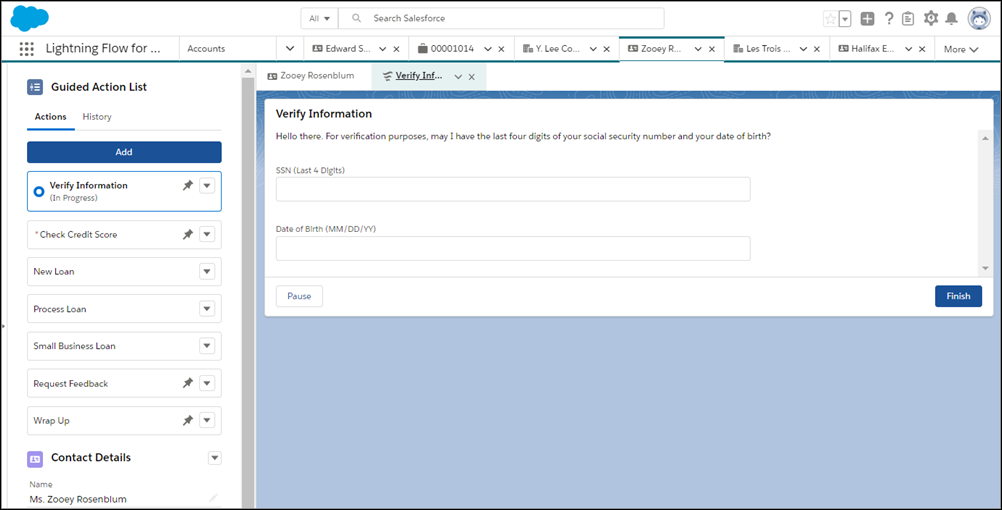Open the 00001014 tab dropdown chevron
Screen dimensions: 1002x510
488,49
